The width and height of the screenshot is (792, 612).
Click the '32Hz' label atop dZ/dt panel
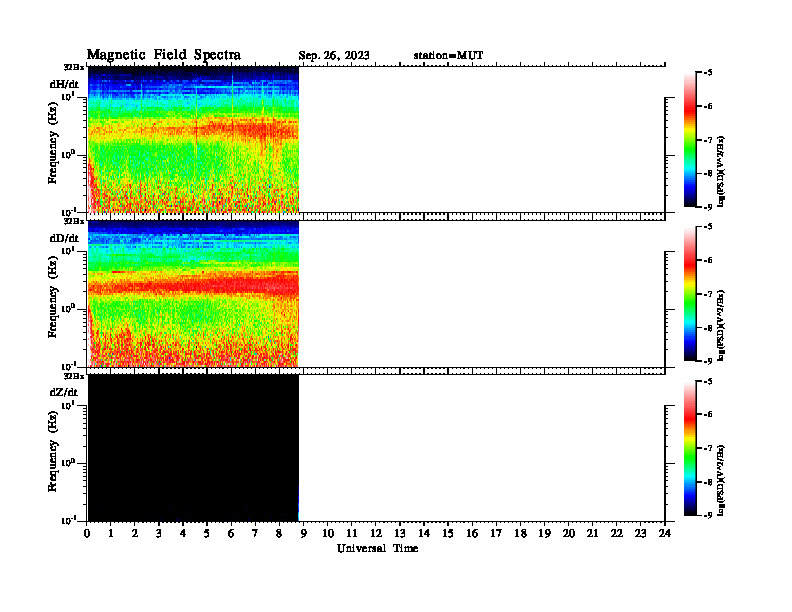(73, 376)
